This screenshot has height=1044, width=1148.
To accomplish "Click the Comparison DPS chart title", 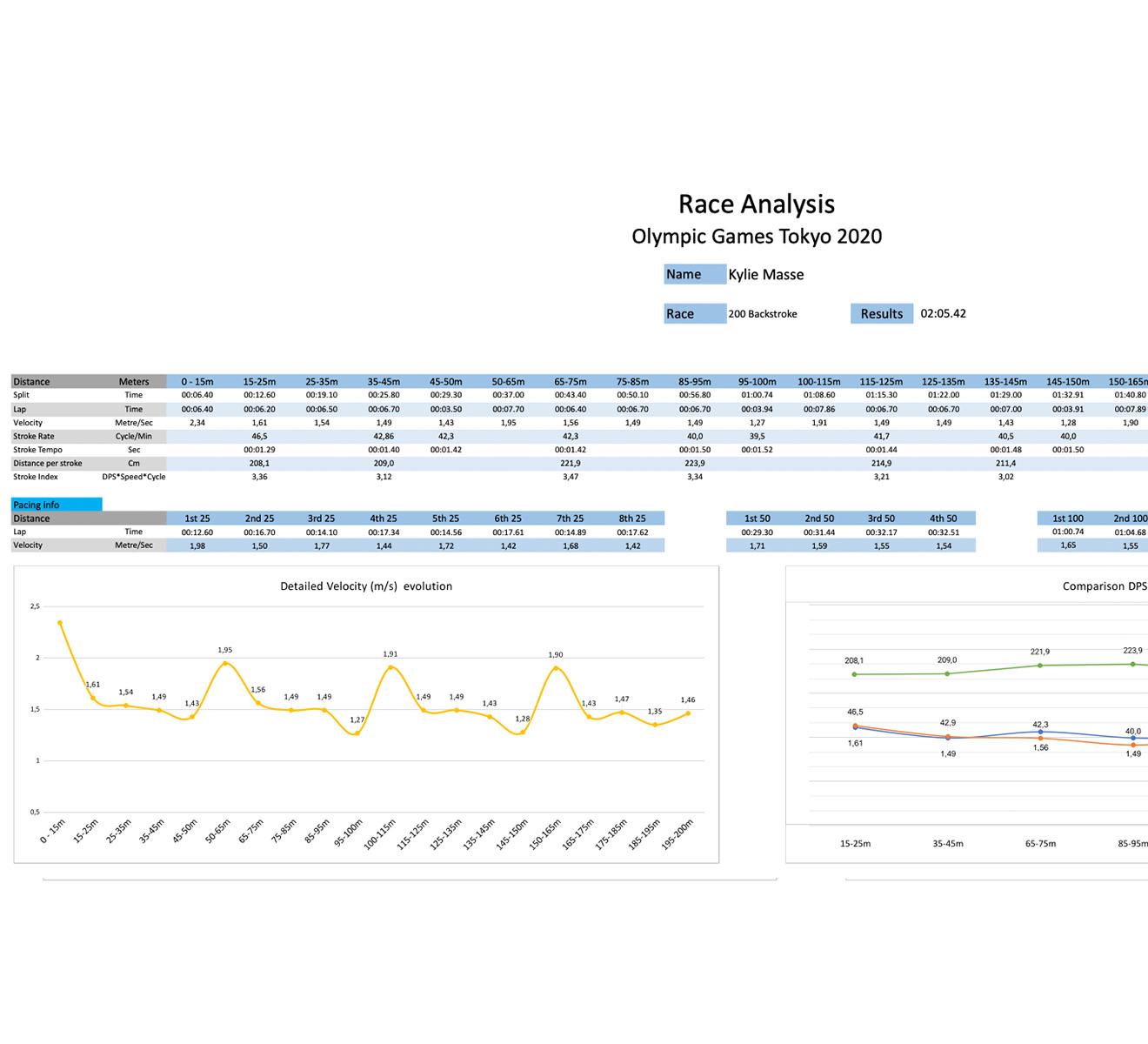I will coord(1104,586).
